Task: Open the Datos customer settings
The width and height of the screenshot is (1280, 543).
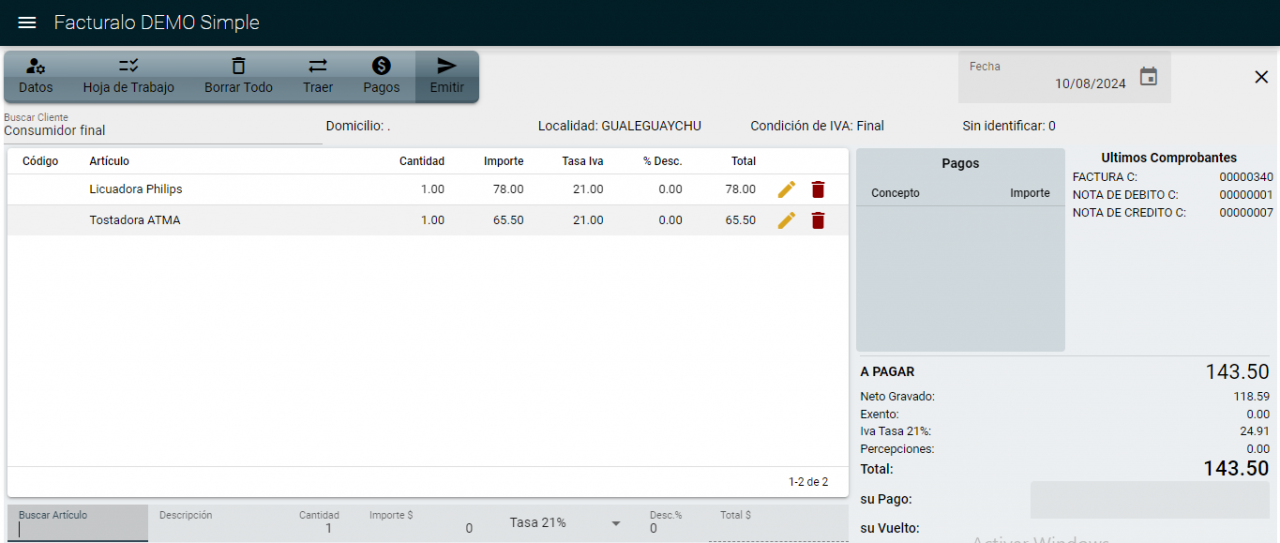Action: pyautogui.click(x=36, y=77)
